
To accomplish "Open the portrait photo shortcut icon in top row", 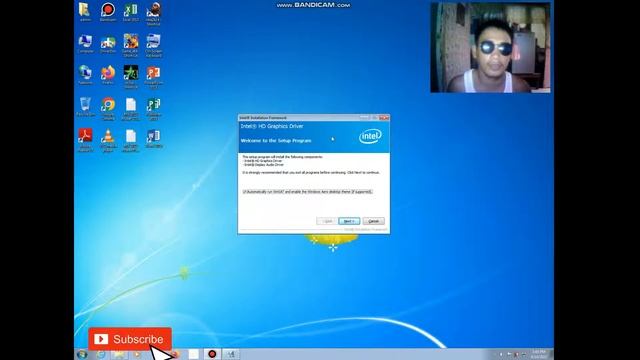I will tap(153, 13).
